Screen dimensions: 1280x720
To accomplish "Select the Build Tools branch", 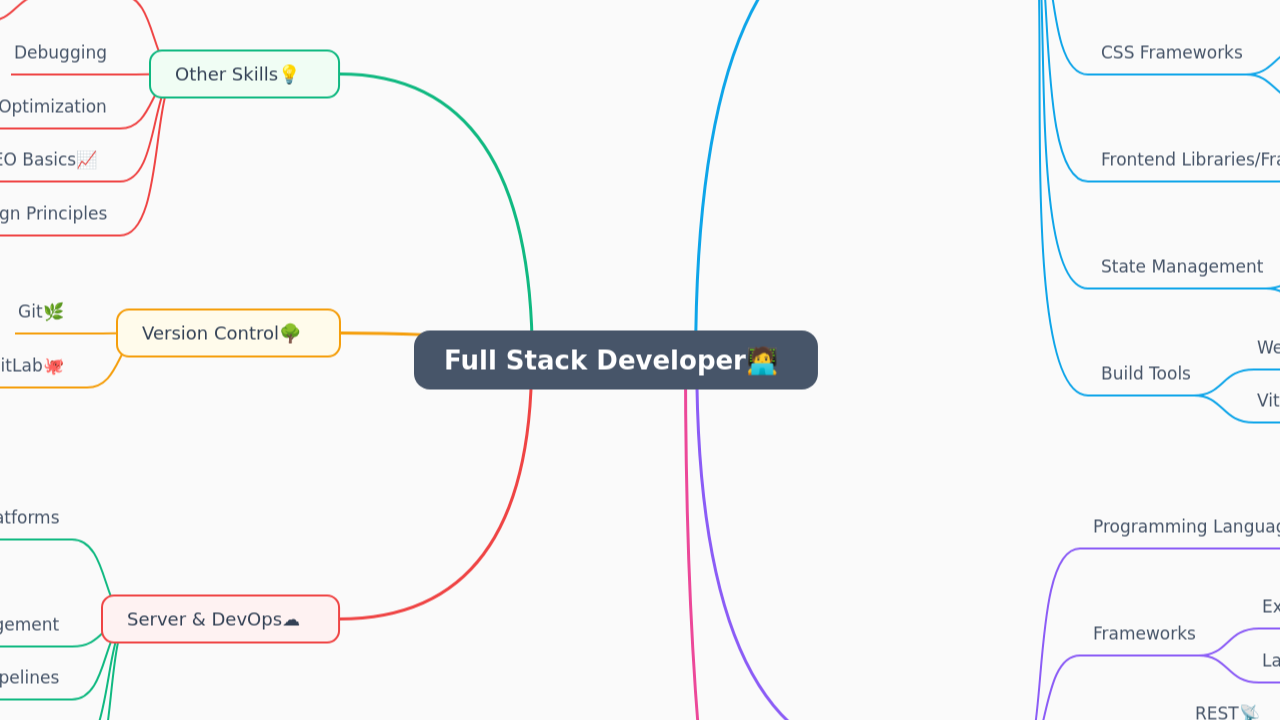I will point(1146,373).
